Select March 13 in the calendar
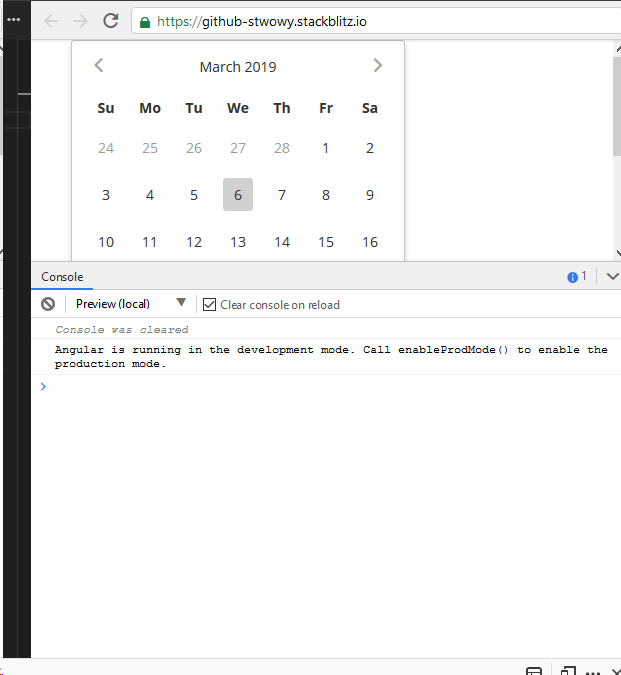The width and height of the screenshot is (621, 675). [x=238, y=242]
